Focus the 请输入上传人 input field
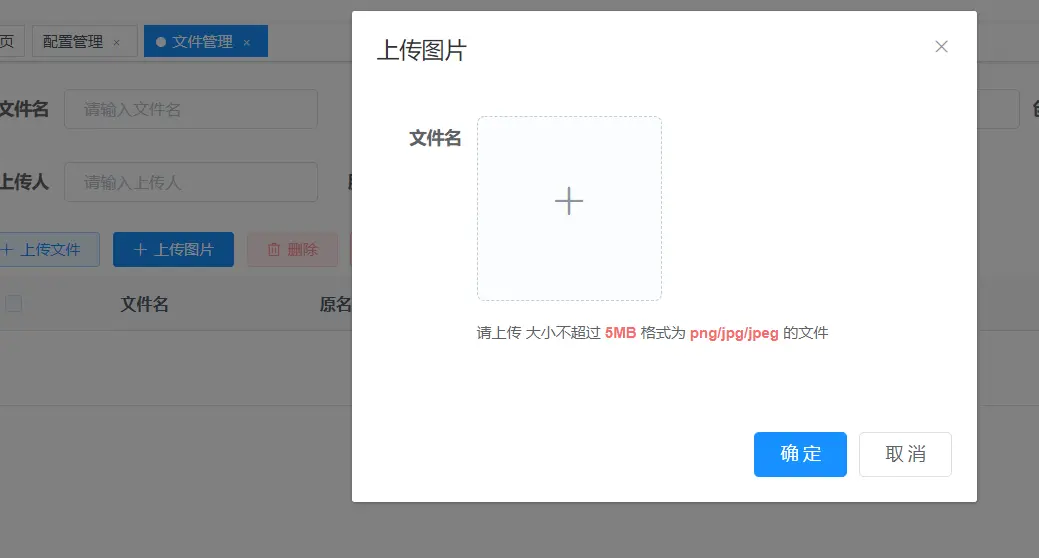Screen dimensions: 1039x558 (191, 182)
